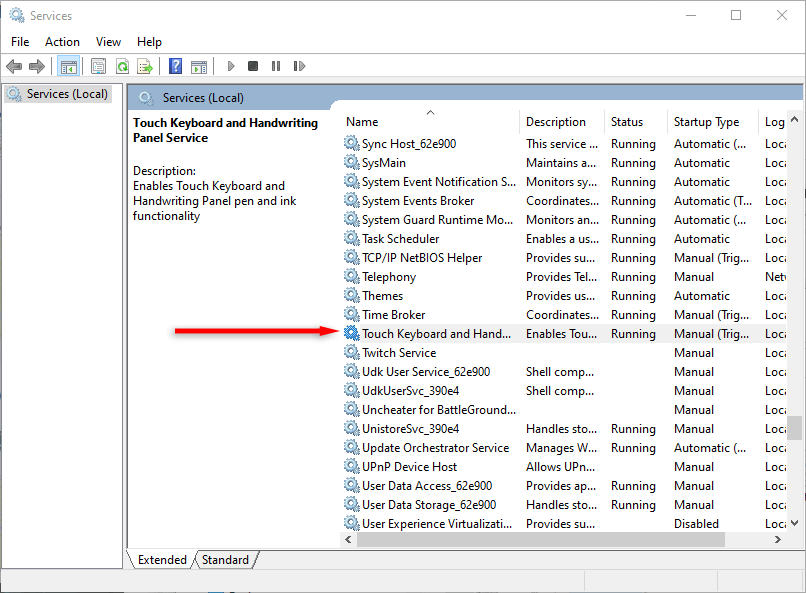
Task: Select the Twitch Service entry
Action: pyautogui.click(x=399, y=353)
